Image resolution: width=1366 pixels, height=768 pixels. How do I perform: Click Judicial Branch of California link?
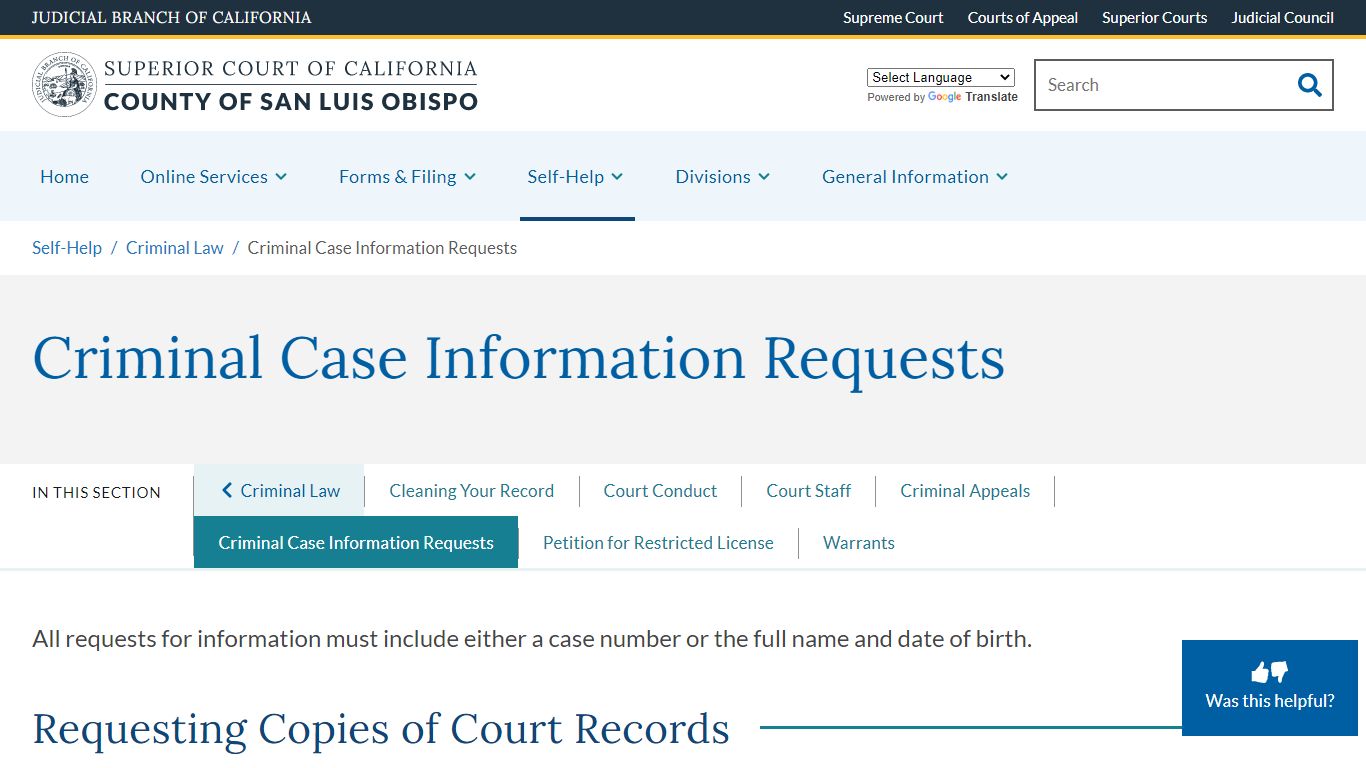[x=171, y=18]
